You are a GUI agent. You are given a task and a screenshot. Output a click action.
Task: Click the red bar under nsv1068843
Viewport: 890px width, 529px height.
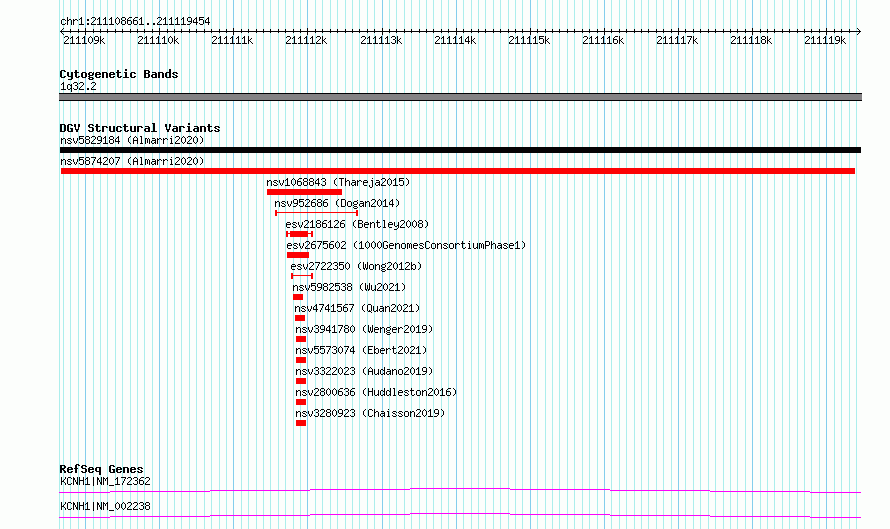tap(304, 192)
